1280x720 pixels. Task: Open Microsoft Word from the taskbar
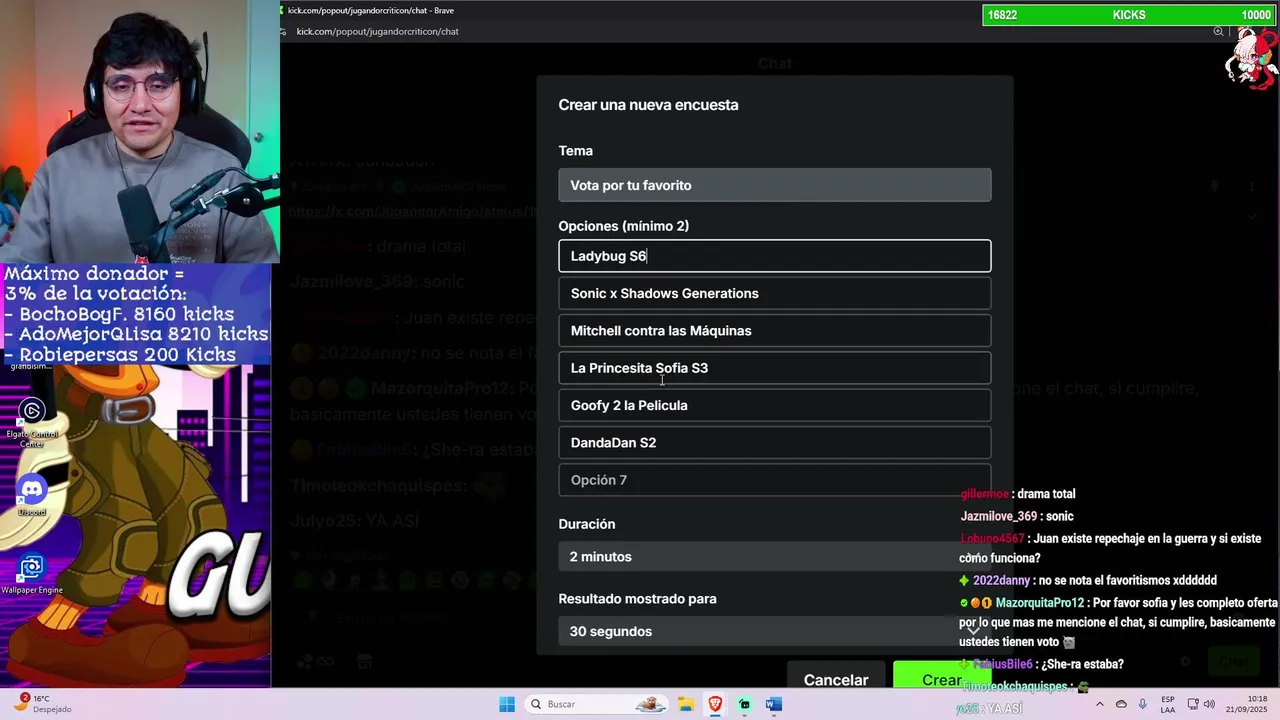click(x=773, y=704)
